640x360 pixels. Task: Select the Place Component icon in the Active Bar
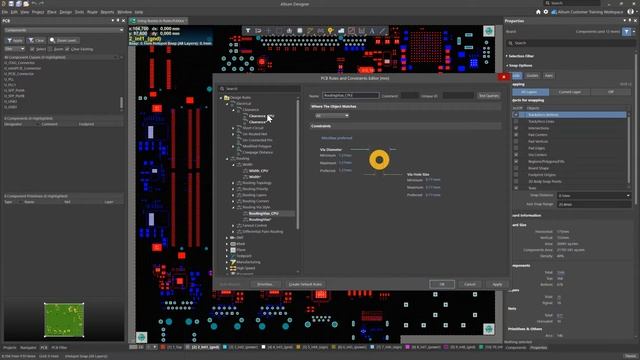(300, 31)
